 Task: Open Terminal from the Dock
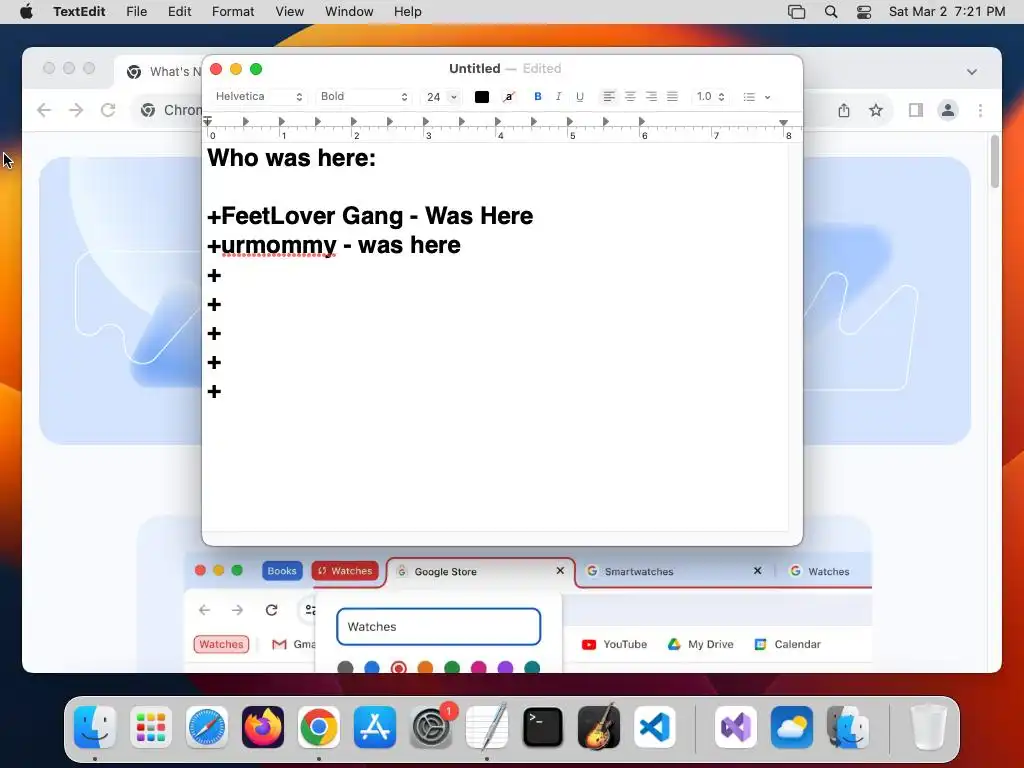click(x=543, y=727)
